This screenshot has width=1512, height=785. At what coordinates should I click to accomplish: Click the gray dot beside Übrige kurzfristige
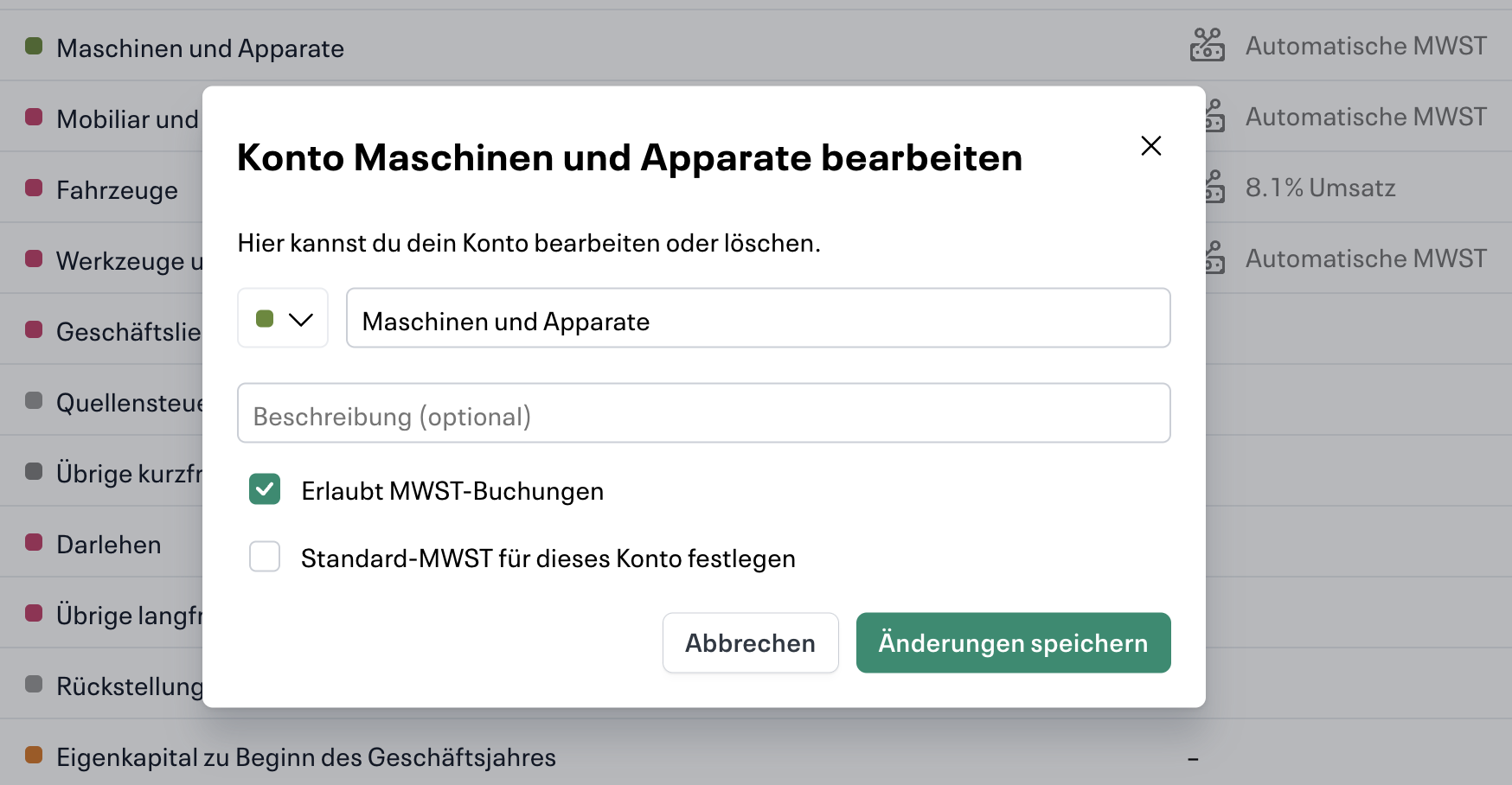click(x=35, y=471)
